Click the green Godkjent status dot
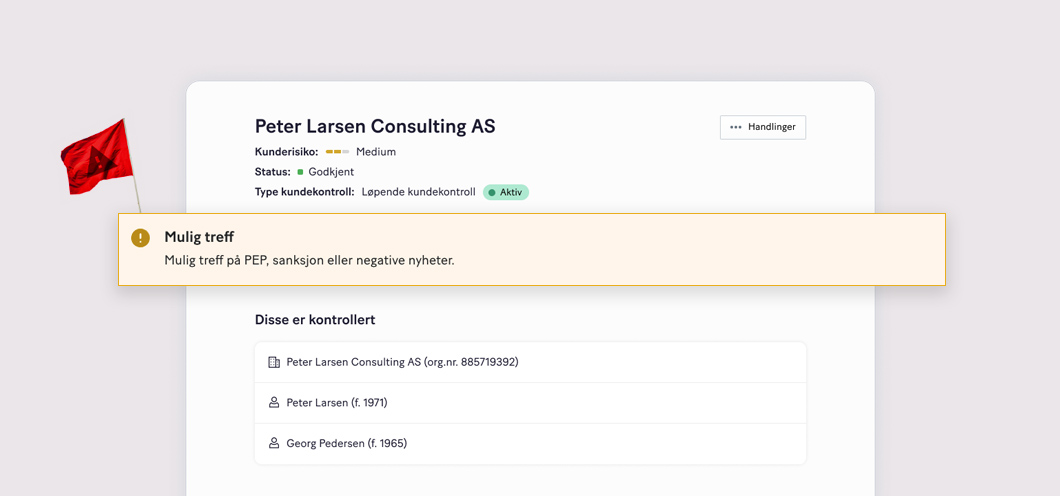 [300, 172]
